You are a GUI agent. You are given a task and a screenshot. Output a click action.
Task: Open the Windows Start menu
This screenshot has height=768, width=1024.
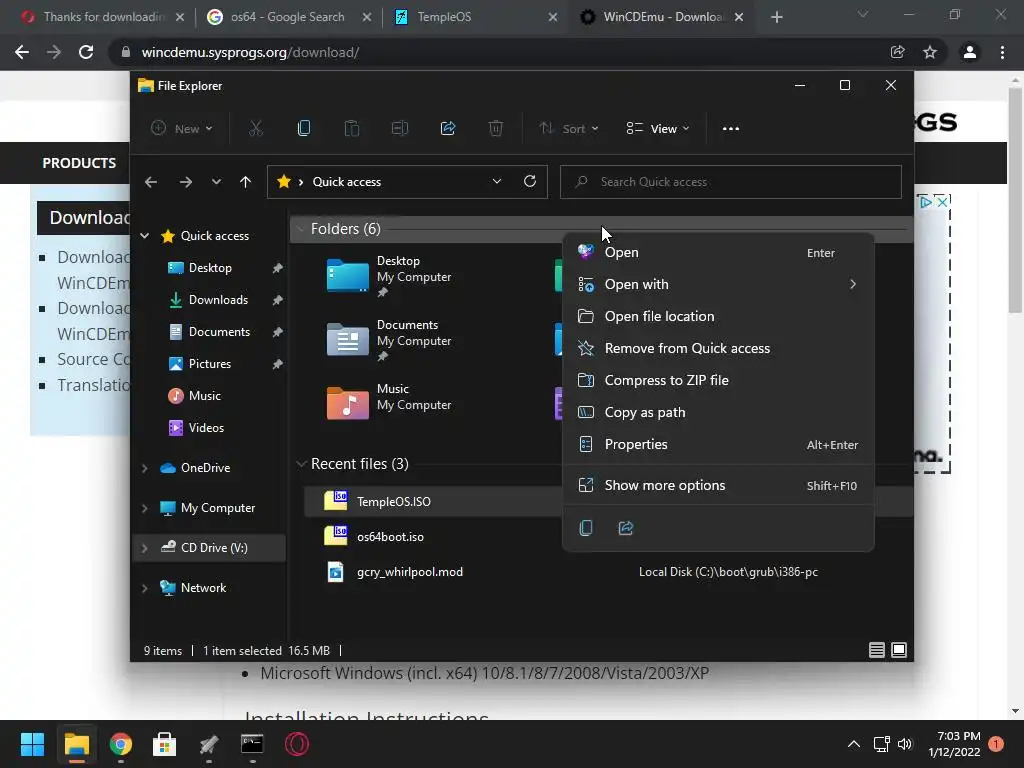tap(32, 744)
